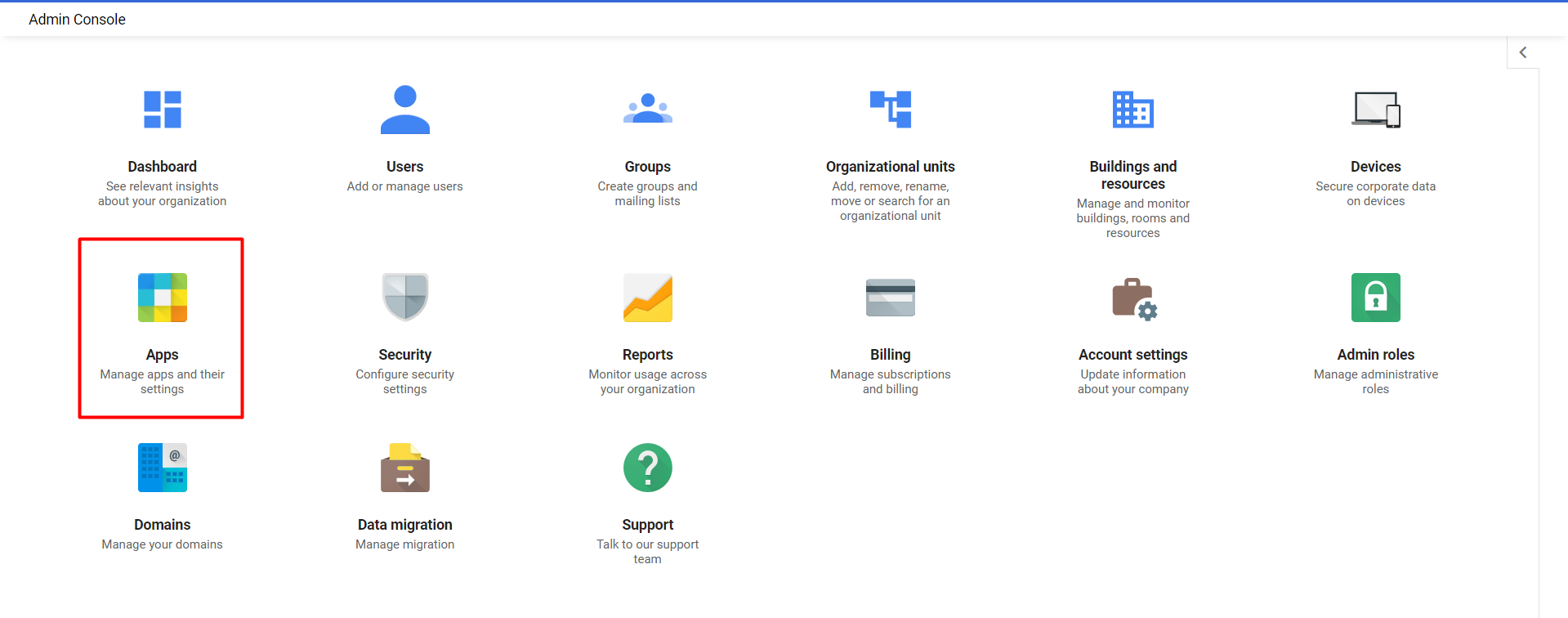Image resolution: width=1568 pixels, height=618 pixels.
Task: Open the Account settings briefcase icon
Action: pyautogui.click(x=1135, y=299)
